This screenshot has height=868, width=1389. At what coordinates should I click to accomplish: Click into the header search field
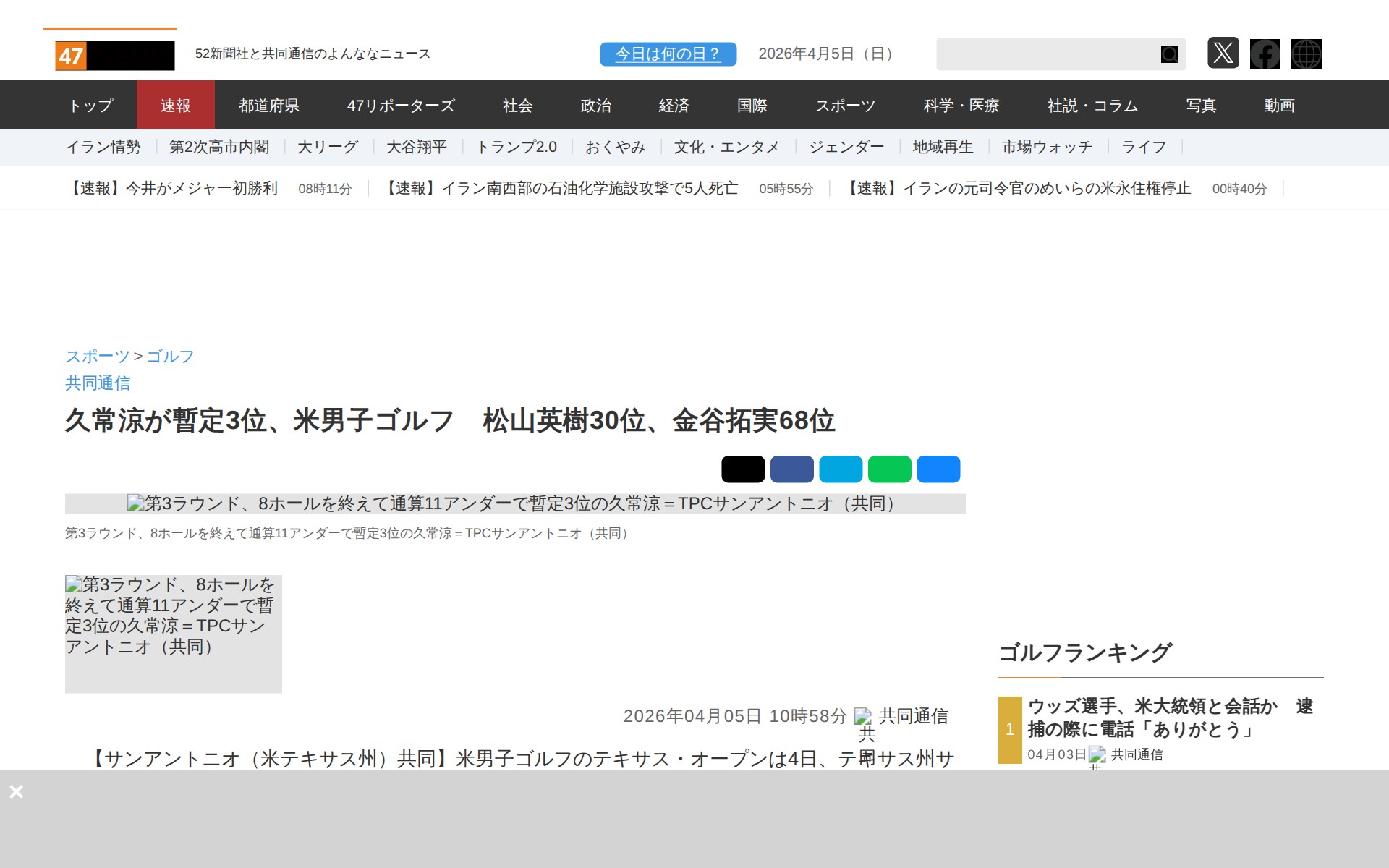click(1045, 54)
